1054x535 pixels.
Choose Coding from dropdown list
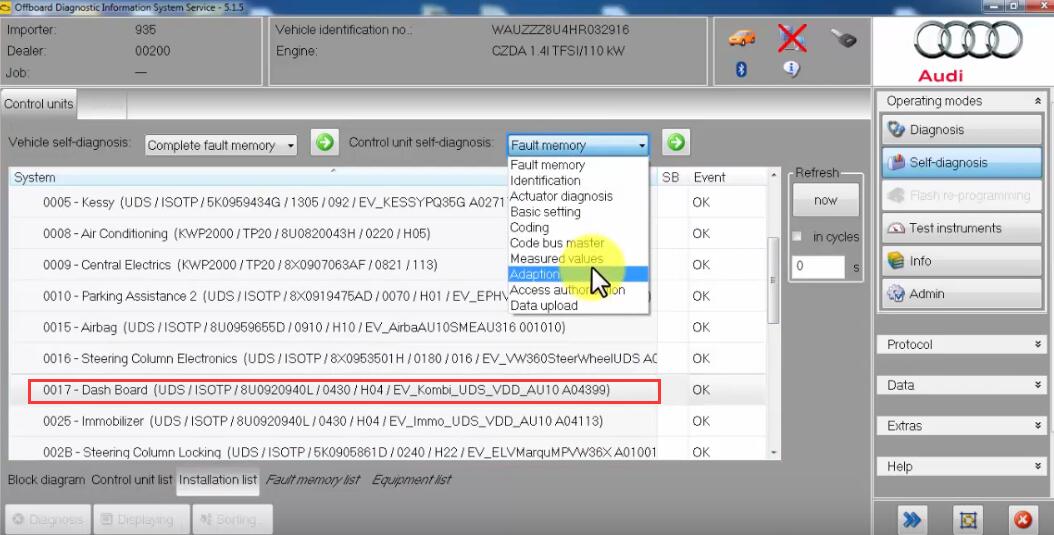(578, 227)
